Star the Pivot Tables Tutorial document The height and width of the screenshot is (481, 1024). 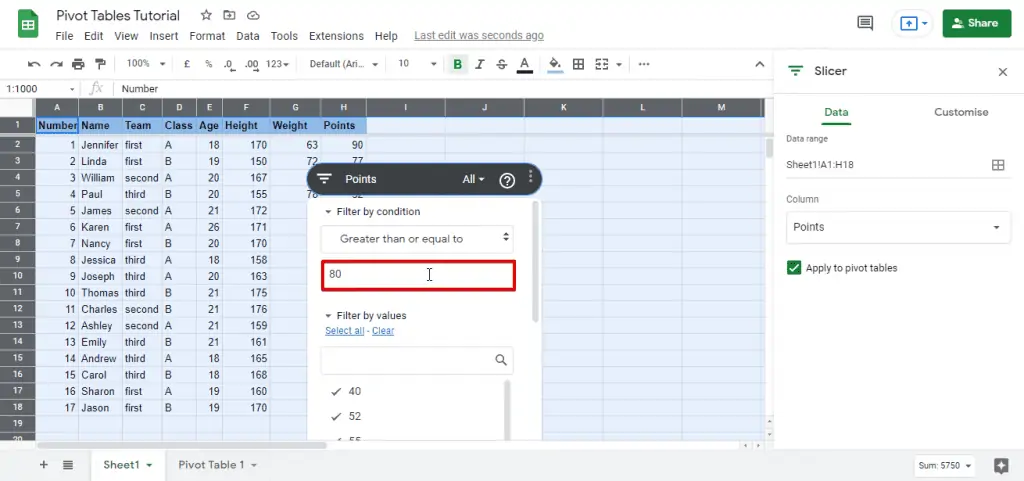pos(206,15)
